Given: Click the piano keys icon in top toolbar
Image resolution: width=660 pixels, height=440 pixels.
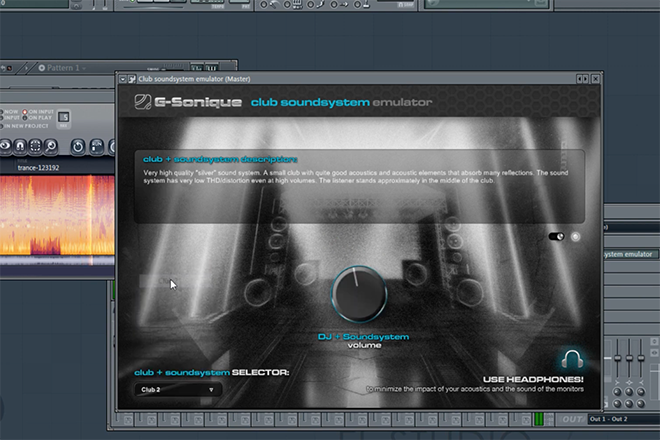Looking at the screenshot, I should [x=297, y=5].
